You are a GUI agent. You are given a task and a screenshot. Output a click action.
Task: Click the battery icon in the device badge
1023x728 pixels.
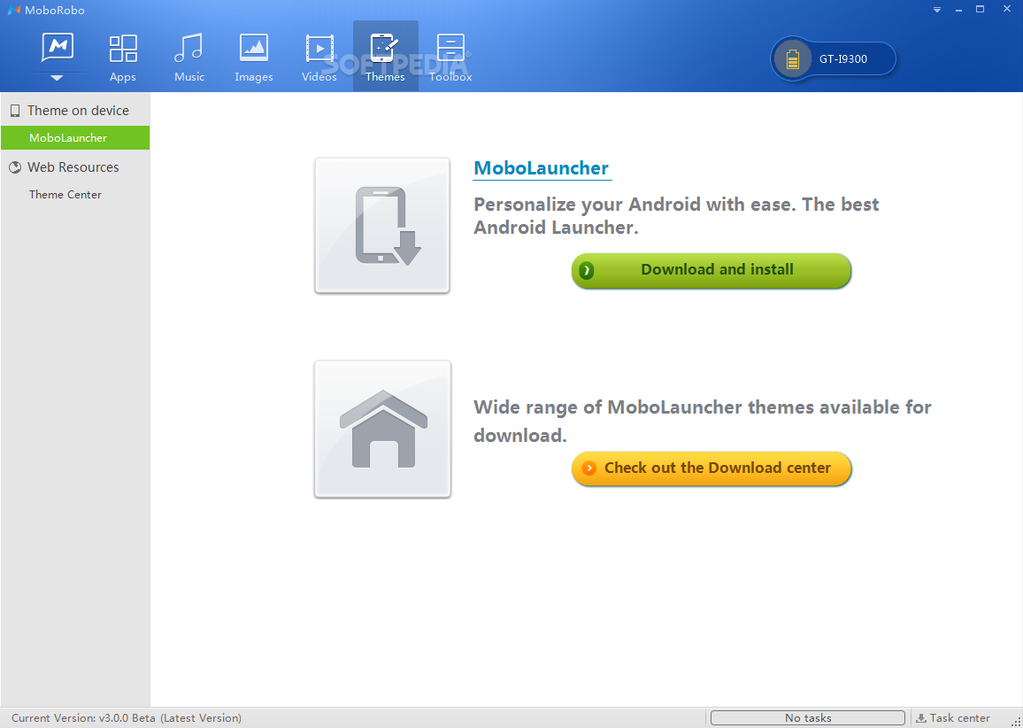click(x=792, y=59)
